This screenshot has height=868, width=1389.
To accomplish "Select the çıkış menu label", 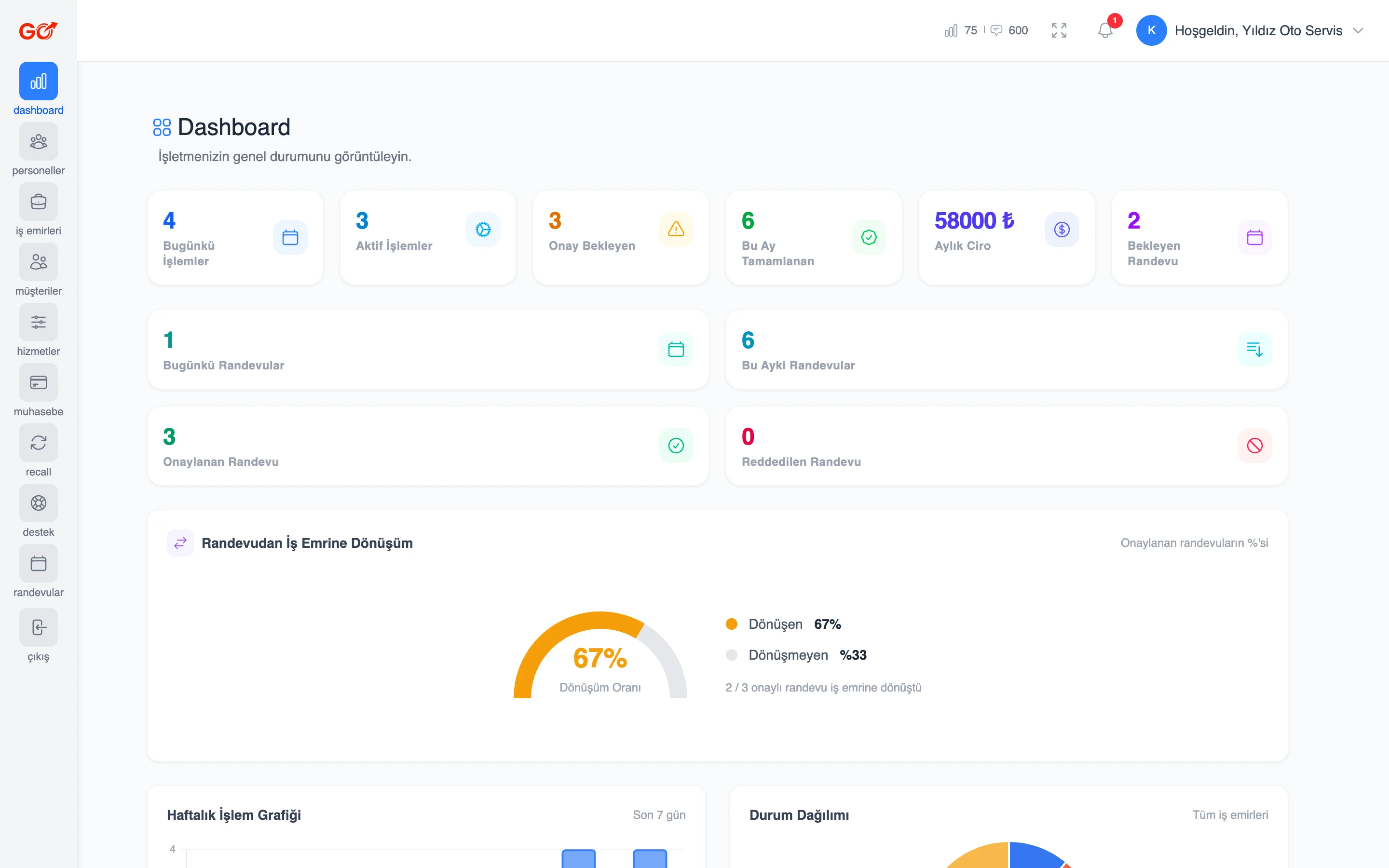I will [x=39, y=657].
